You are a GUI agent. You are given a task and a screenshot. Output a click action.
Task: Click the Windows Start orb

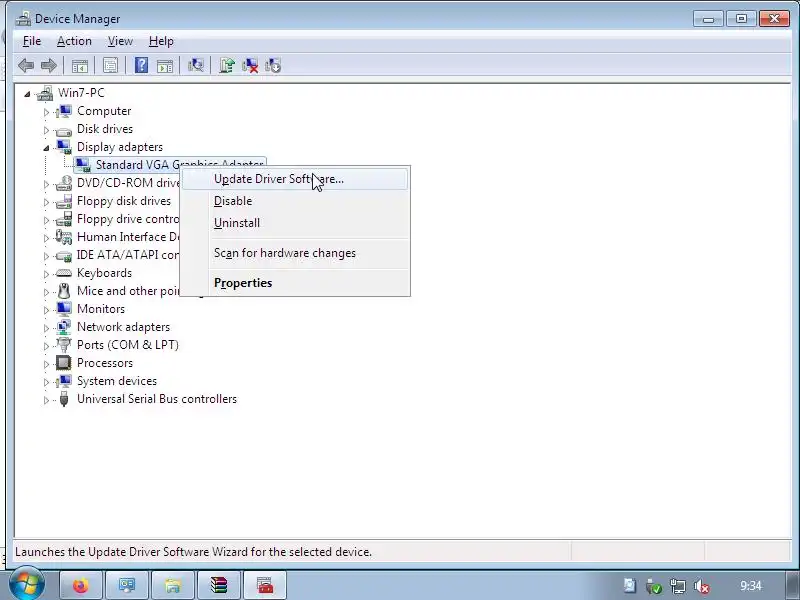pyautogui.click(x=27, y=584)
